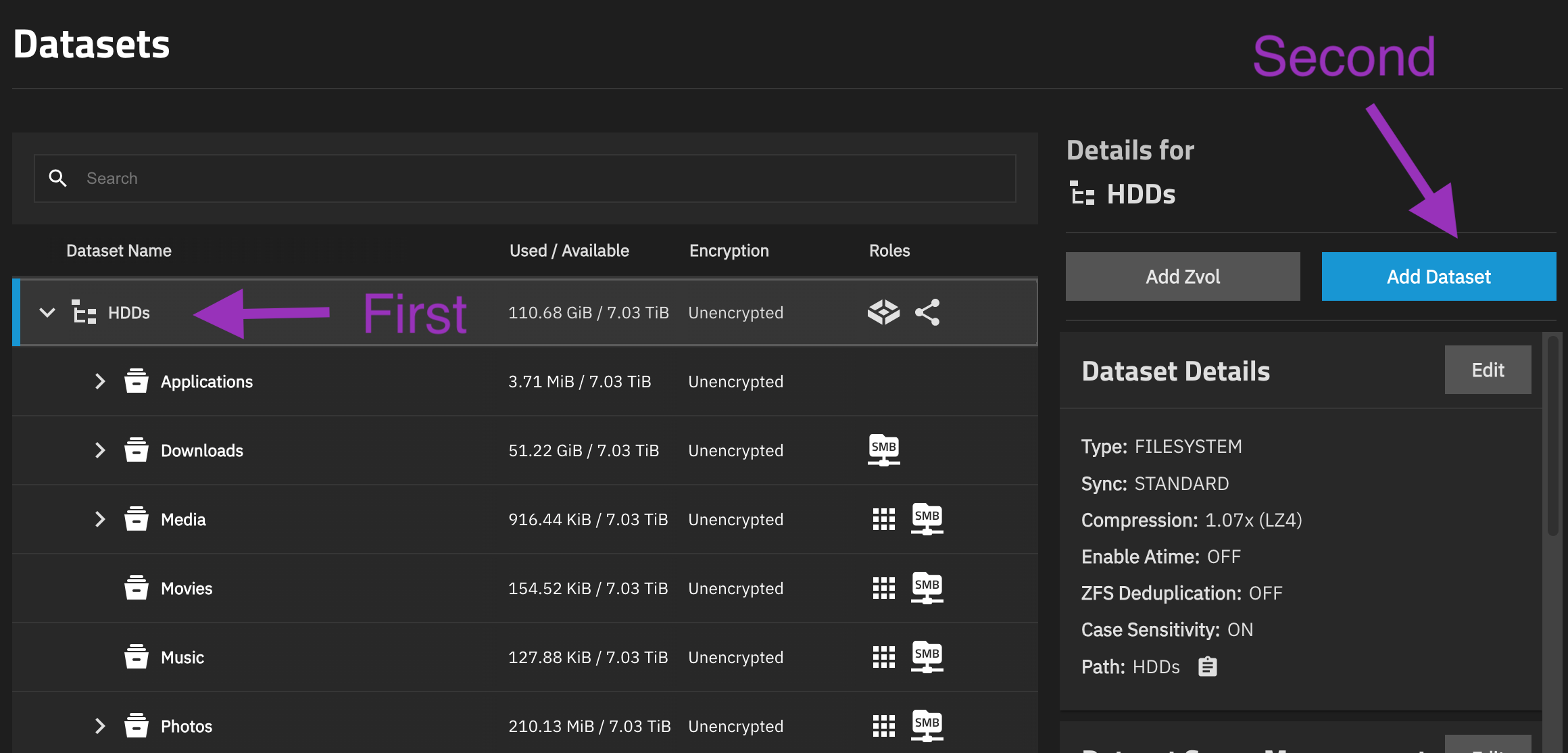Click the Media apps grid icon
This screenshot has height=753, width=1568.
(x=883, y=519)
